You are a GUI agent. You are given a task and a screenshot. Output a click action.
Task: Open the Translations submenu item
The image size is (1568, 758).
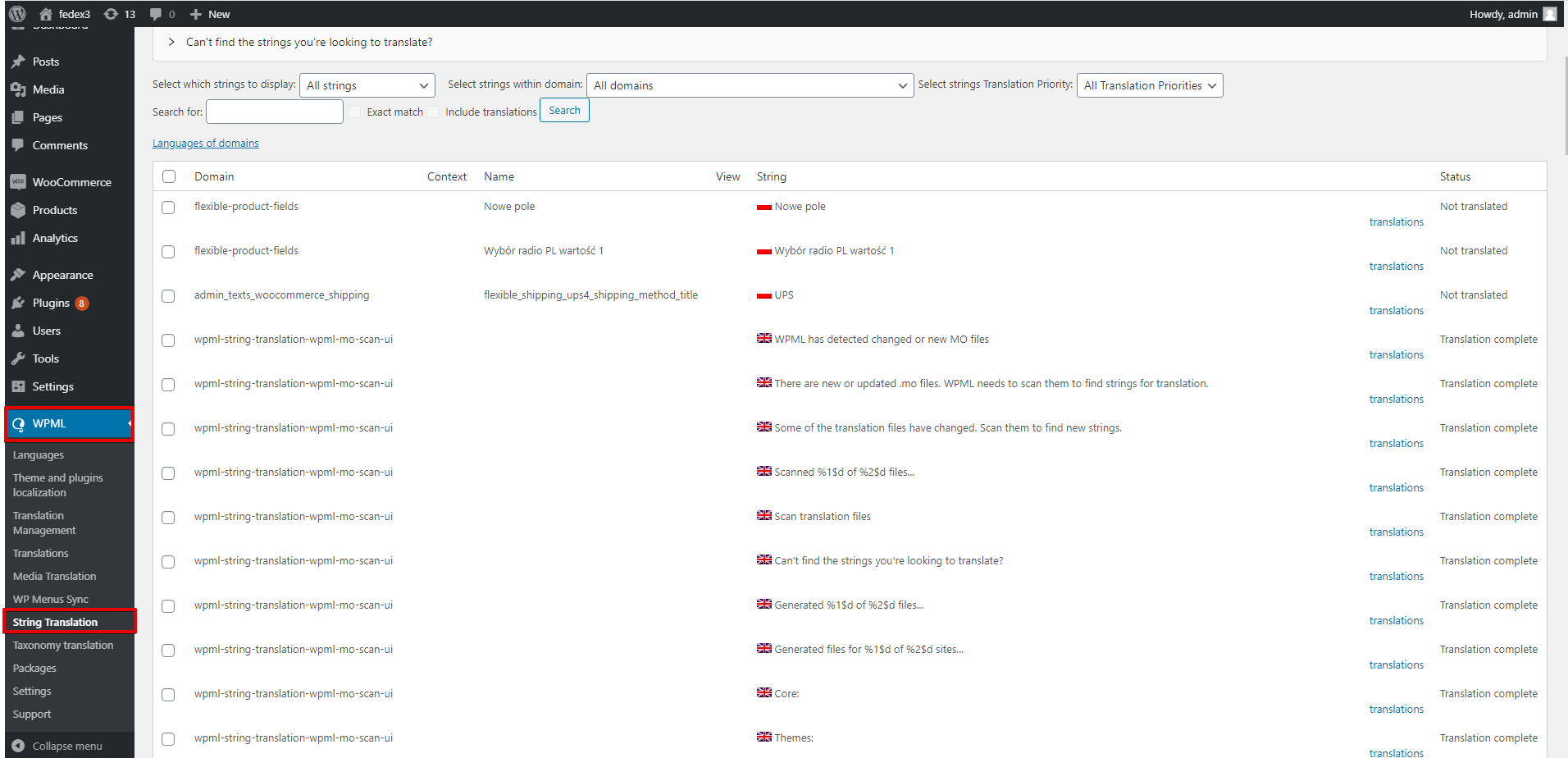click(x=41, y=554)
